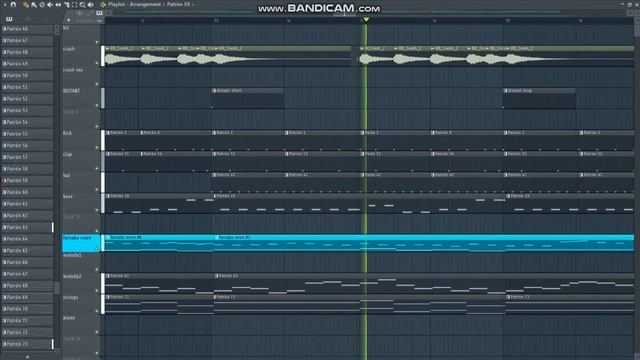
Task: Click the piano-keys icon above the track headers
Action: click(x=99, y=13)
